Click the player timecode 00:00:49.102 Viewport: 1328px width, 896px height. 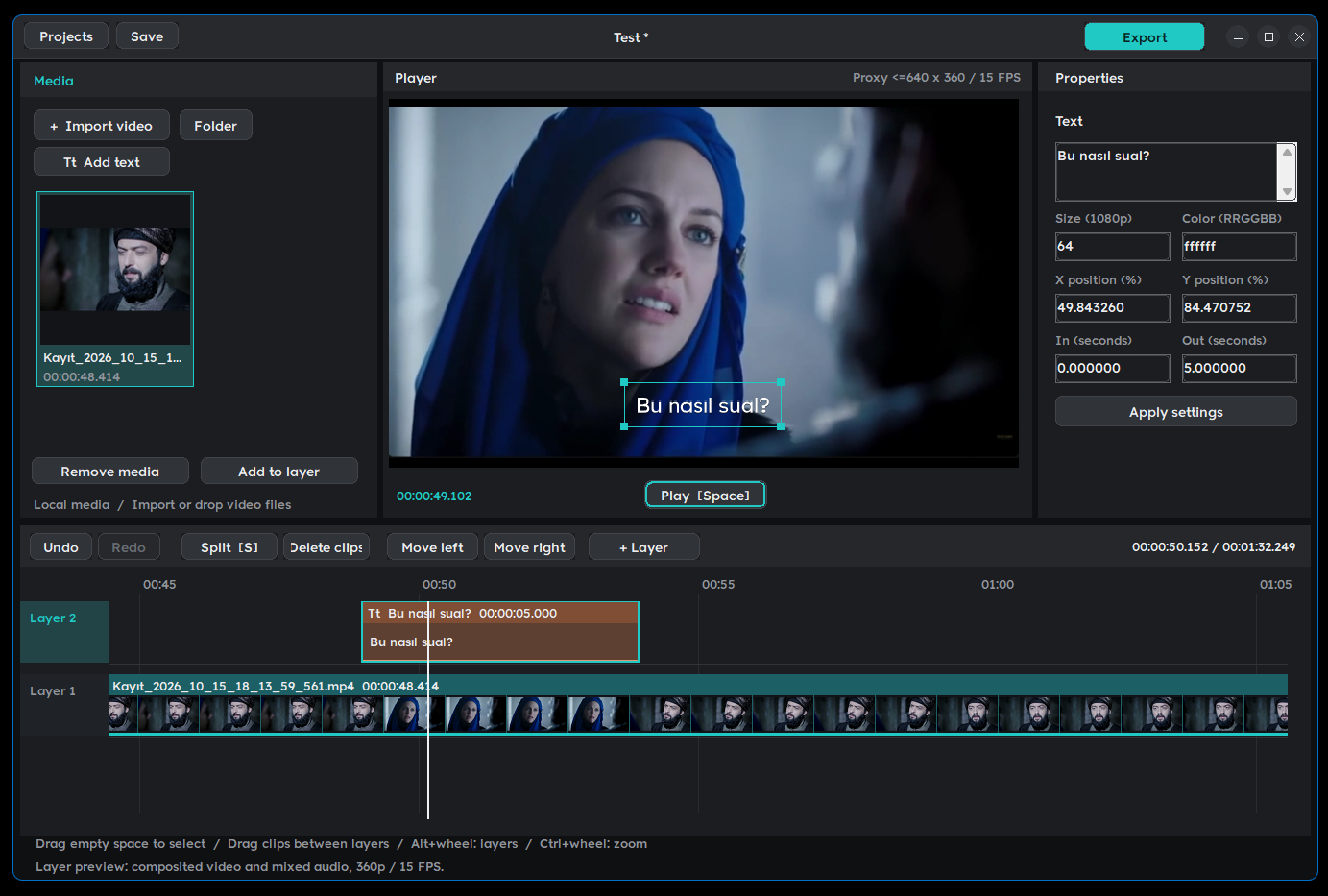(434, 496)
